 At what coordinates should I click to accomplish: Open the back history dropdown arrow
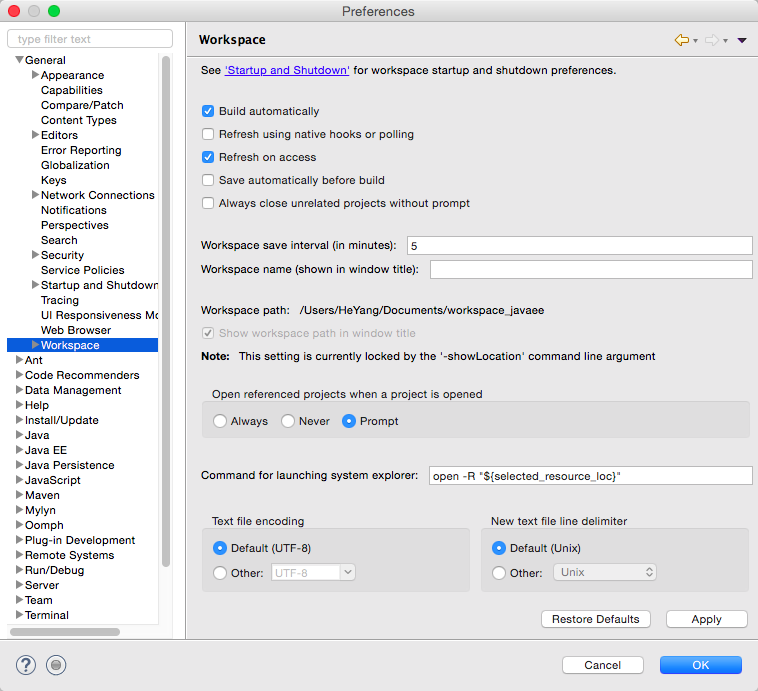(695, 41)
